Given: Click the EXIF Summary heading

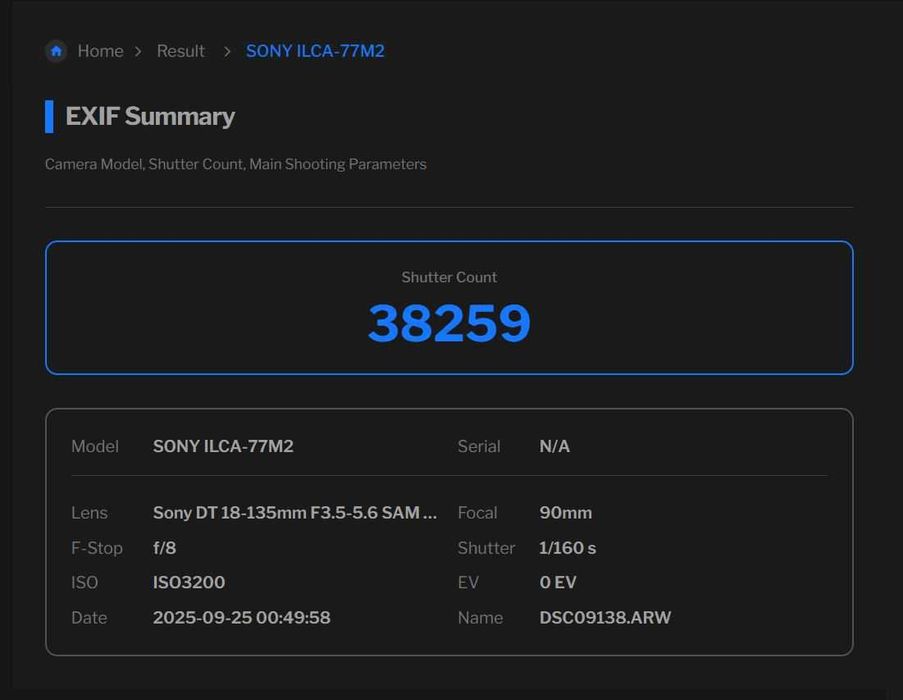Looking at the screenshot, I should [x=150, y=116].
